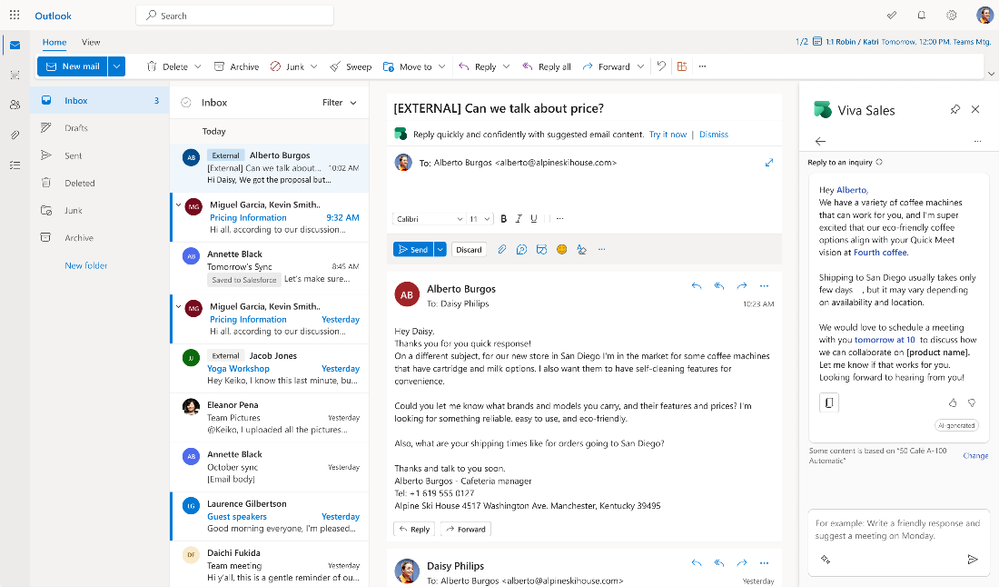Click the New mail button
999x587 pixels.
point(73,66)
